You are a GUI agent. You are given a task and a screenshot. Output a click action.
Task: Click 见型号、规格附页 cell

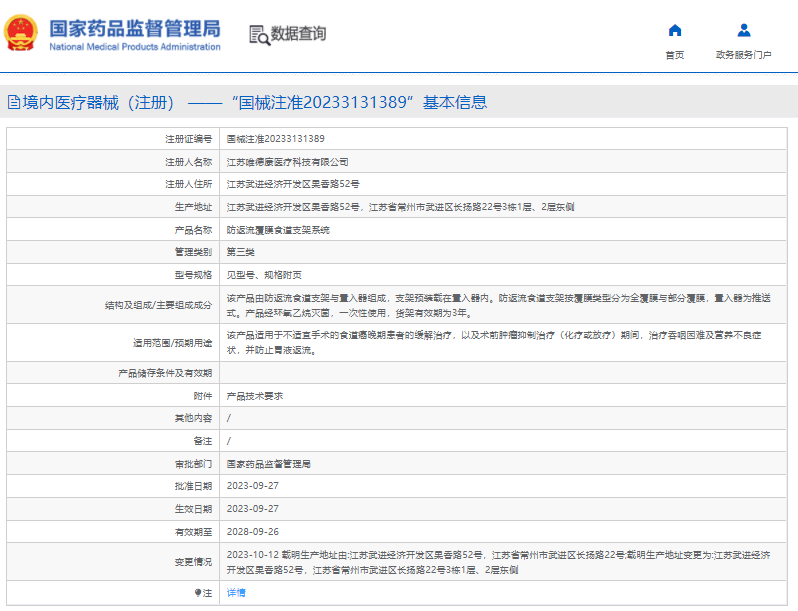click(264, 275)
